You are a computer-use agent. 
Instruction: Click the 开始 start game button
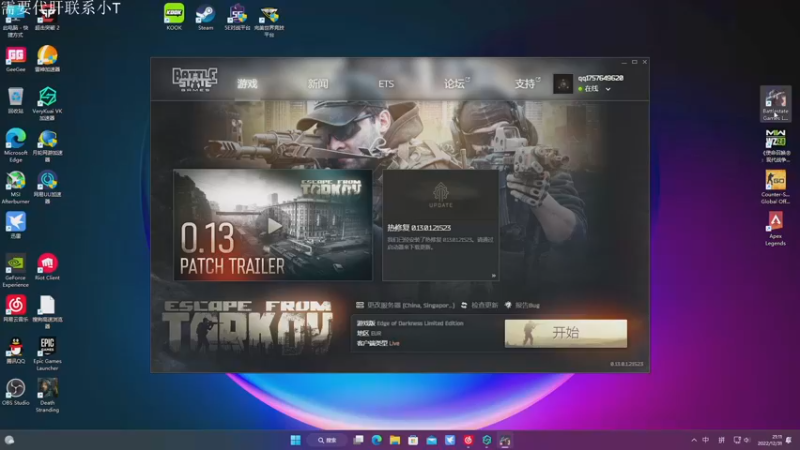(x=566, y=333)
